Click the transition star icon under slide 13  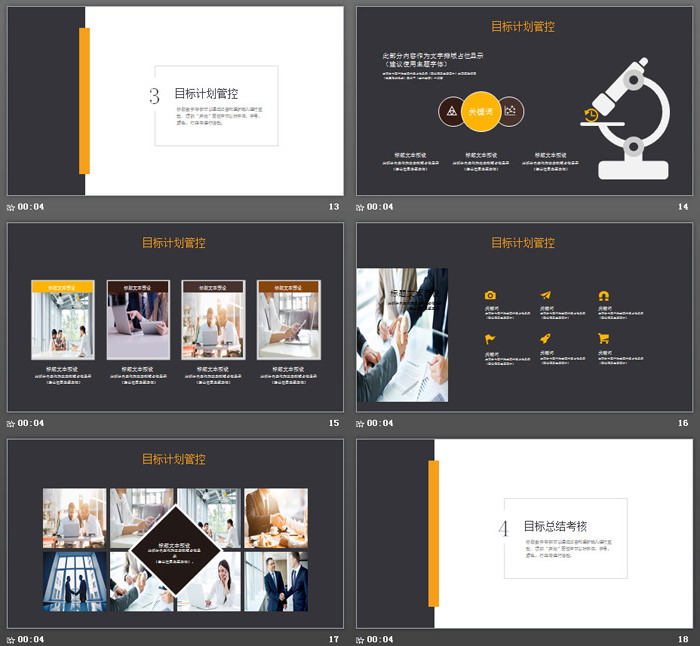(x=11, y=207)
